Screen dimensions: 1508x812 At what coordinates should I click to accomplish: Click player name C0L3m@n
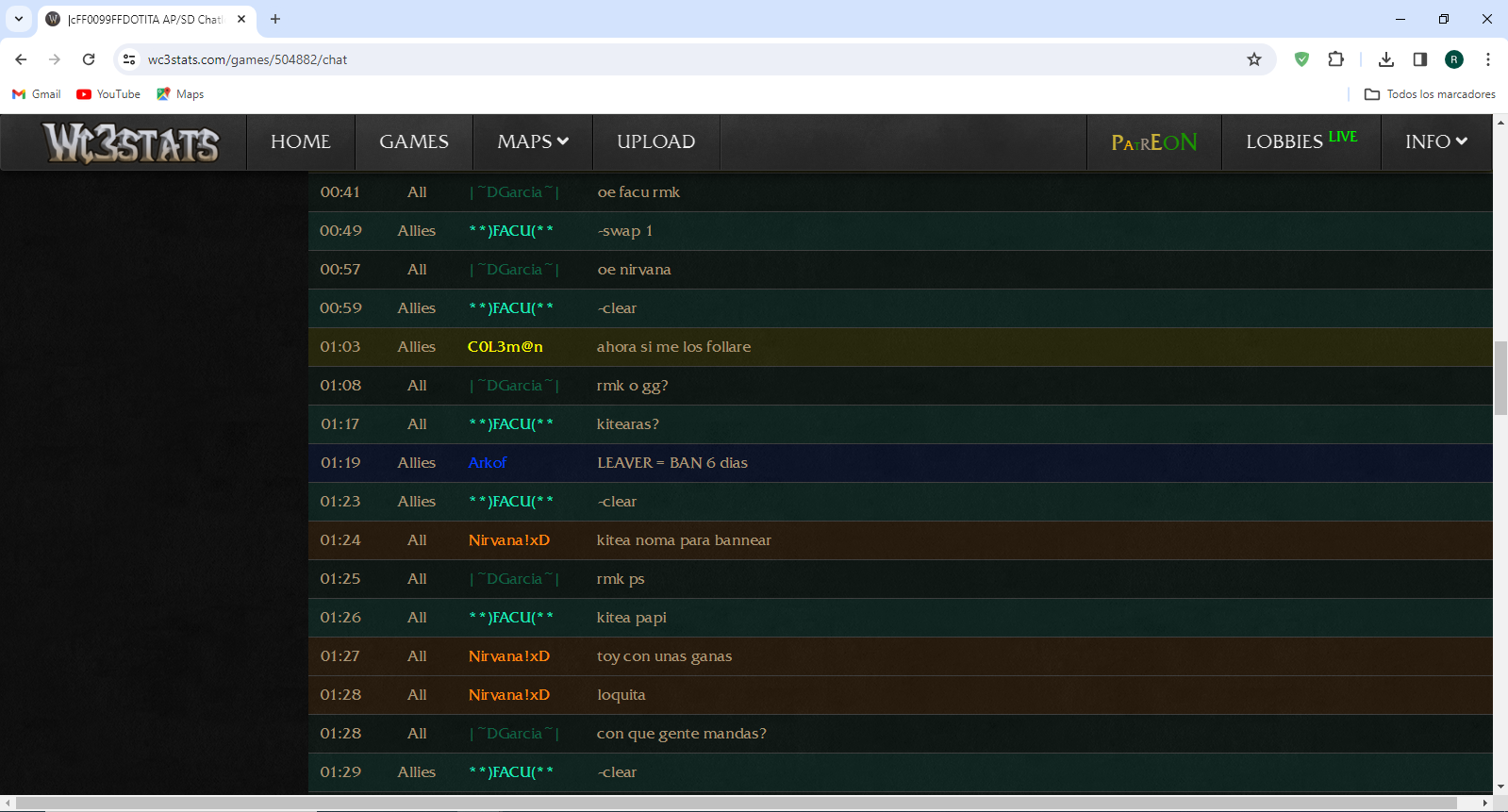tap(505, 347)
